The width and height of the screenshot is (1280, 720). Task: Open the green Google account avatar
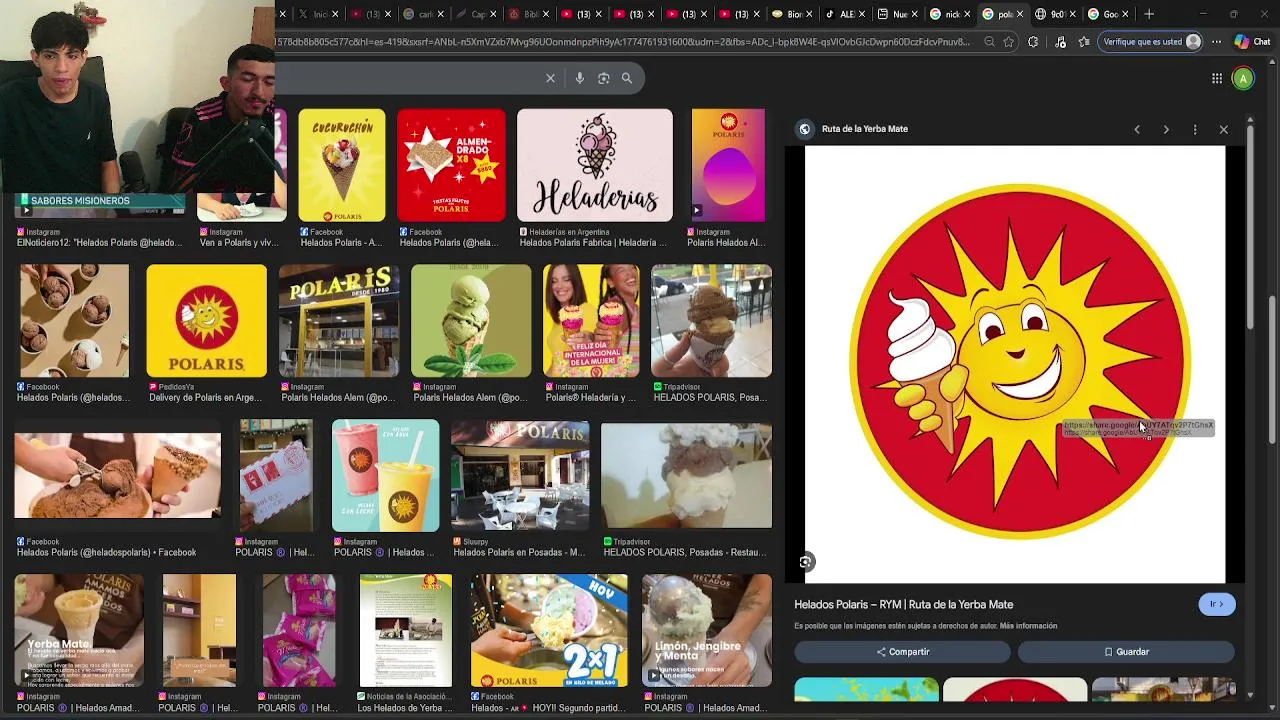click(x=1243, y=78)
